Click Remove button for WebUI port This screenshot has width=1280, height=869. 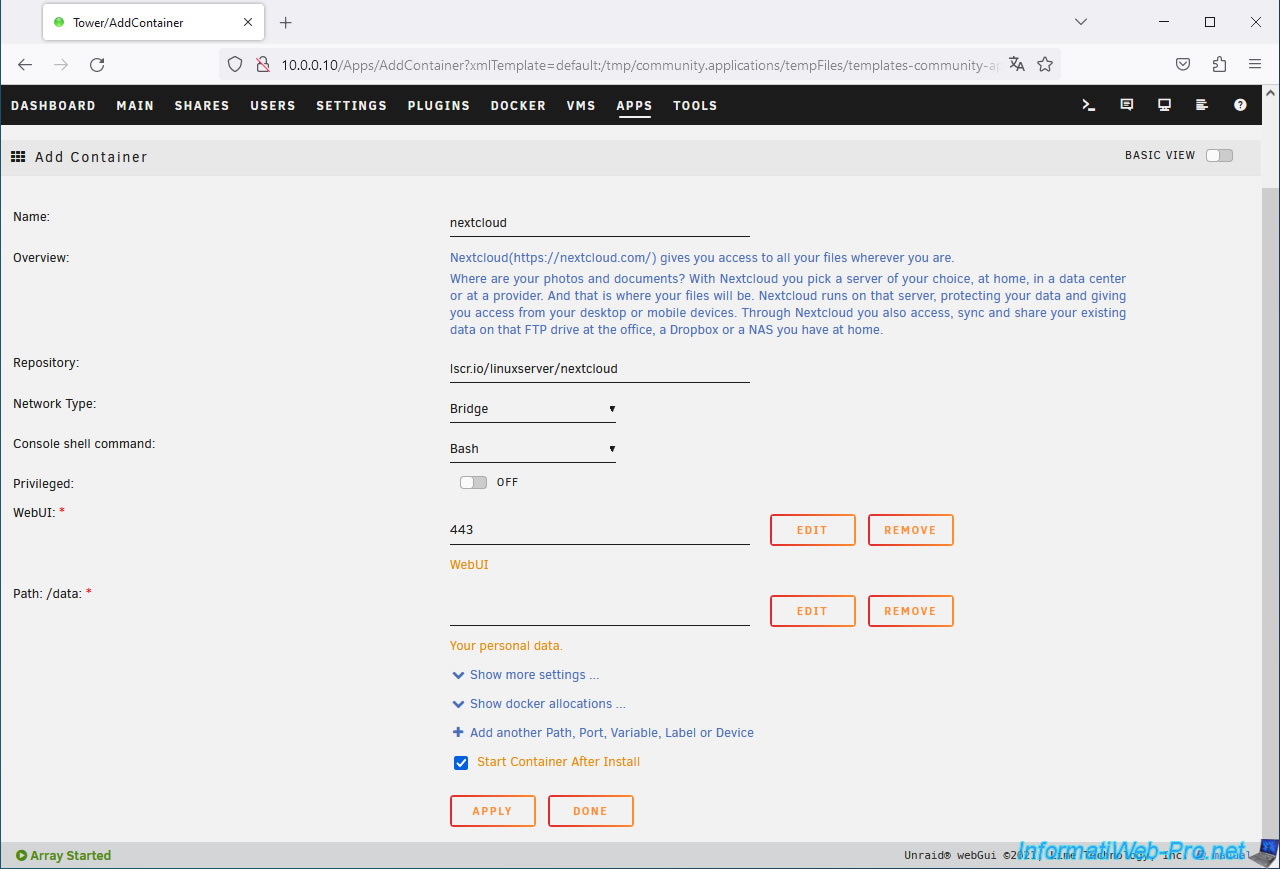910,530
